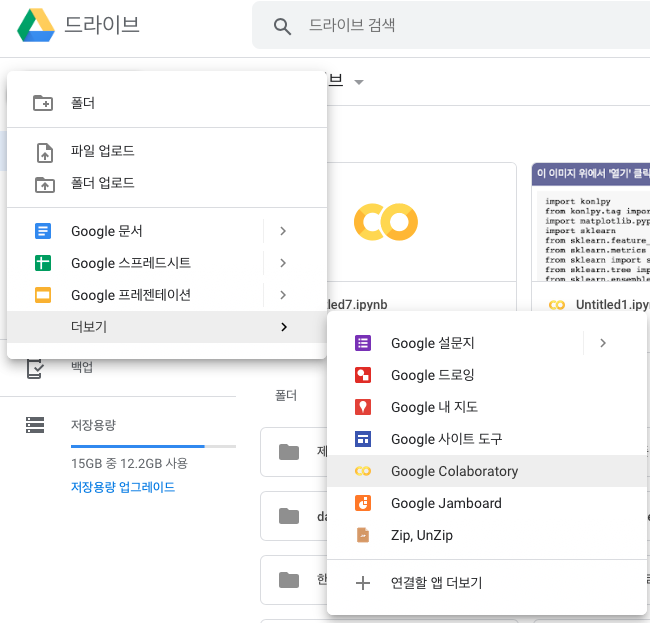Click the new folder icon in menu
The width and height of the screenshot is (650, 623).
43,103
